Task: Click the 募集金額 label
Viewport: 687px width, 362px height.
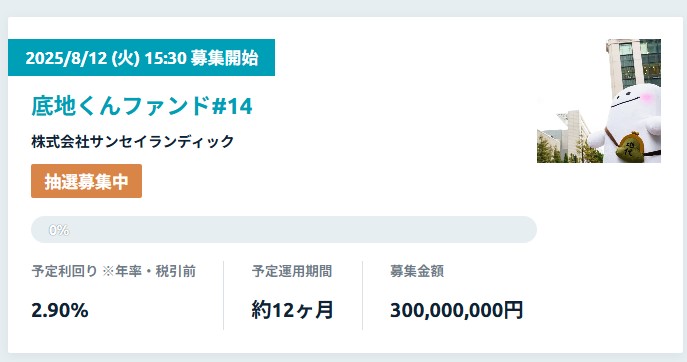Action: tap(417, 271)
